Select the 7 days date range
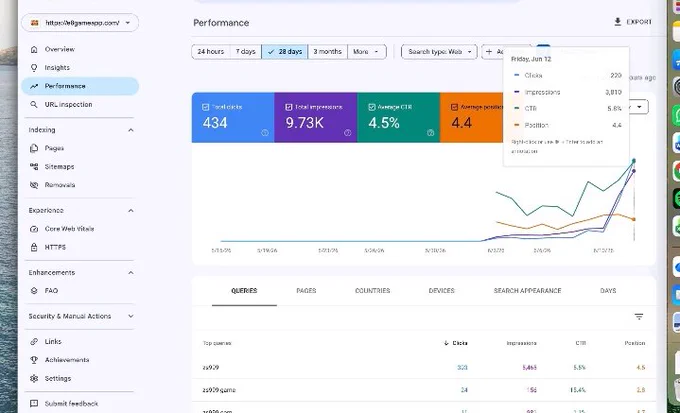Viewport: 680px width, 413px height. pyautogui.click(x=246, y=52)
